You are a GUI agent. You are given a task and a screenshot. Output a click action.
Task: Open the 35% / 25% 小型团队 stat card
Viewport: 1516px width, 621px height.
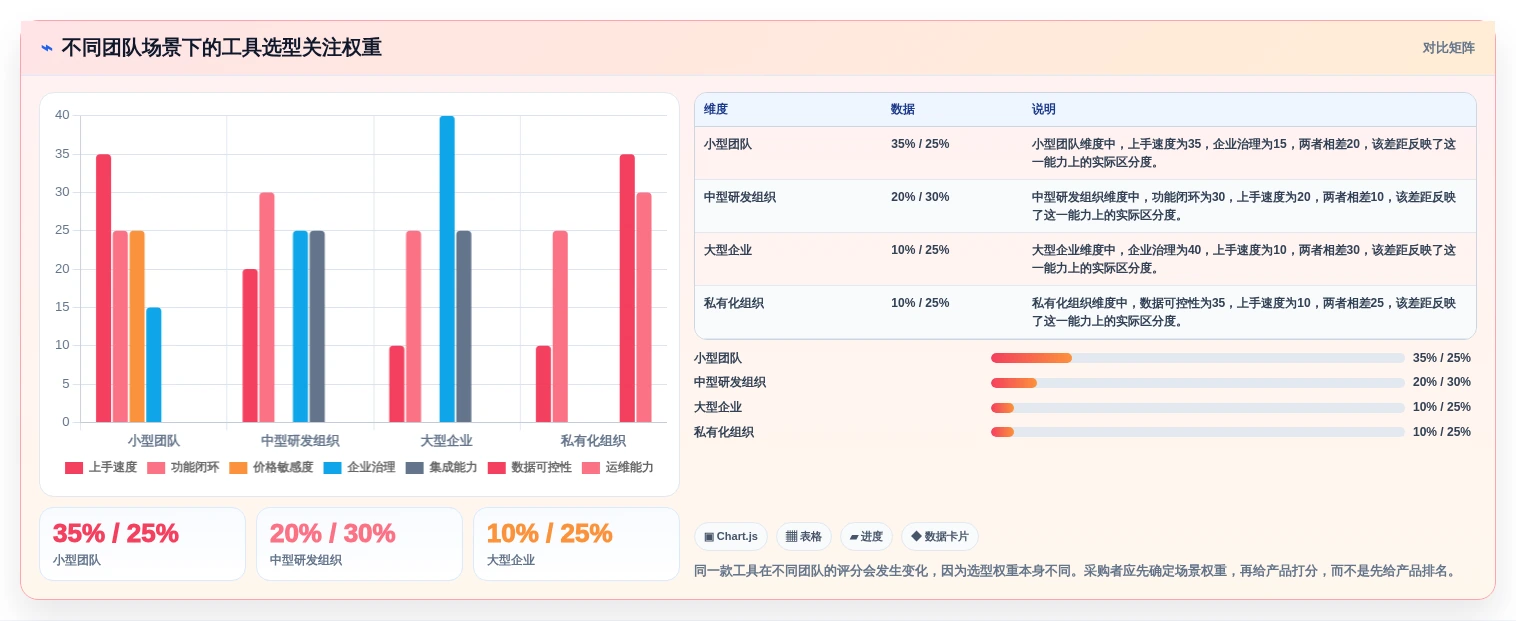click(142, 544)
